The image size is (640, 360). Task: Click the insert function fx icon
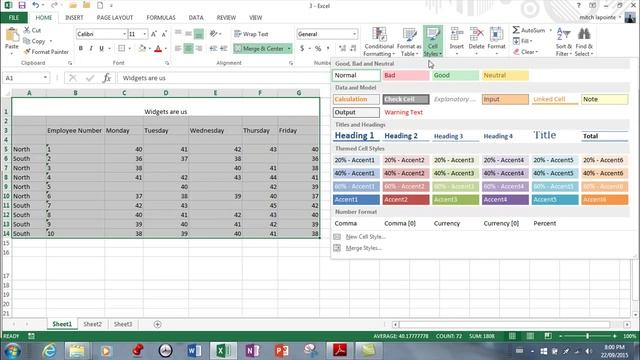pos(107,78)
